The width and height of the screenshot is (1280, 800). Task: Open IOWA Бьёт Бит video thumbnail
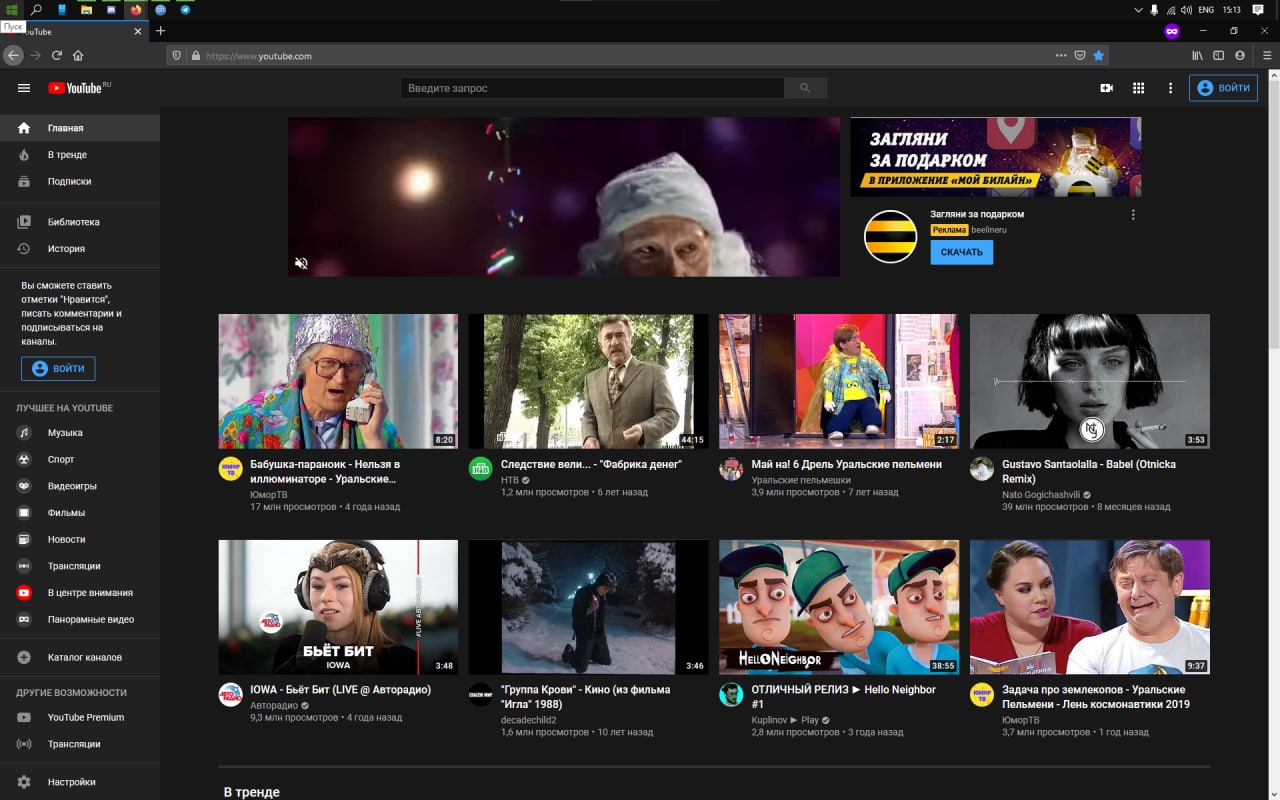[338, 607]
